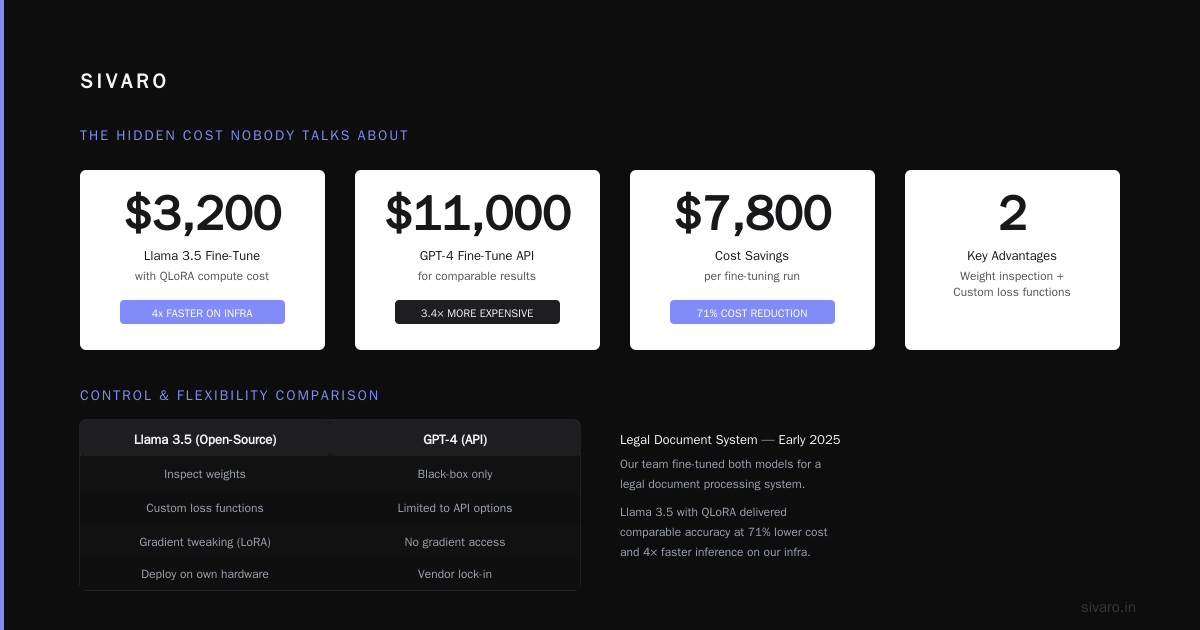The width and height of the screenshot is (1200, 630).
Task: Click the SIVARO logo text
Action: [124, 82]
